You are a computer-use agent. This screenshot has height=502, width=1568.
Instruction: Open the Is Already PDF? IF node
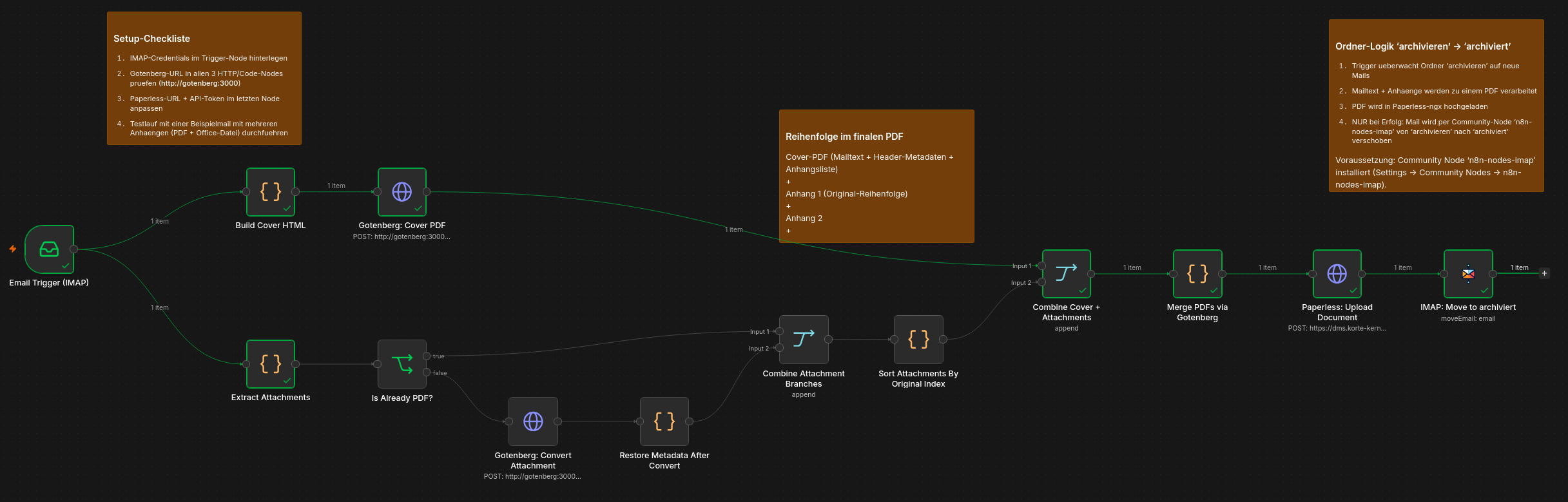(402, 364)
